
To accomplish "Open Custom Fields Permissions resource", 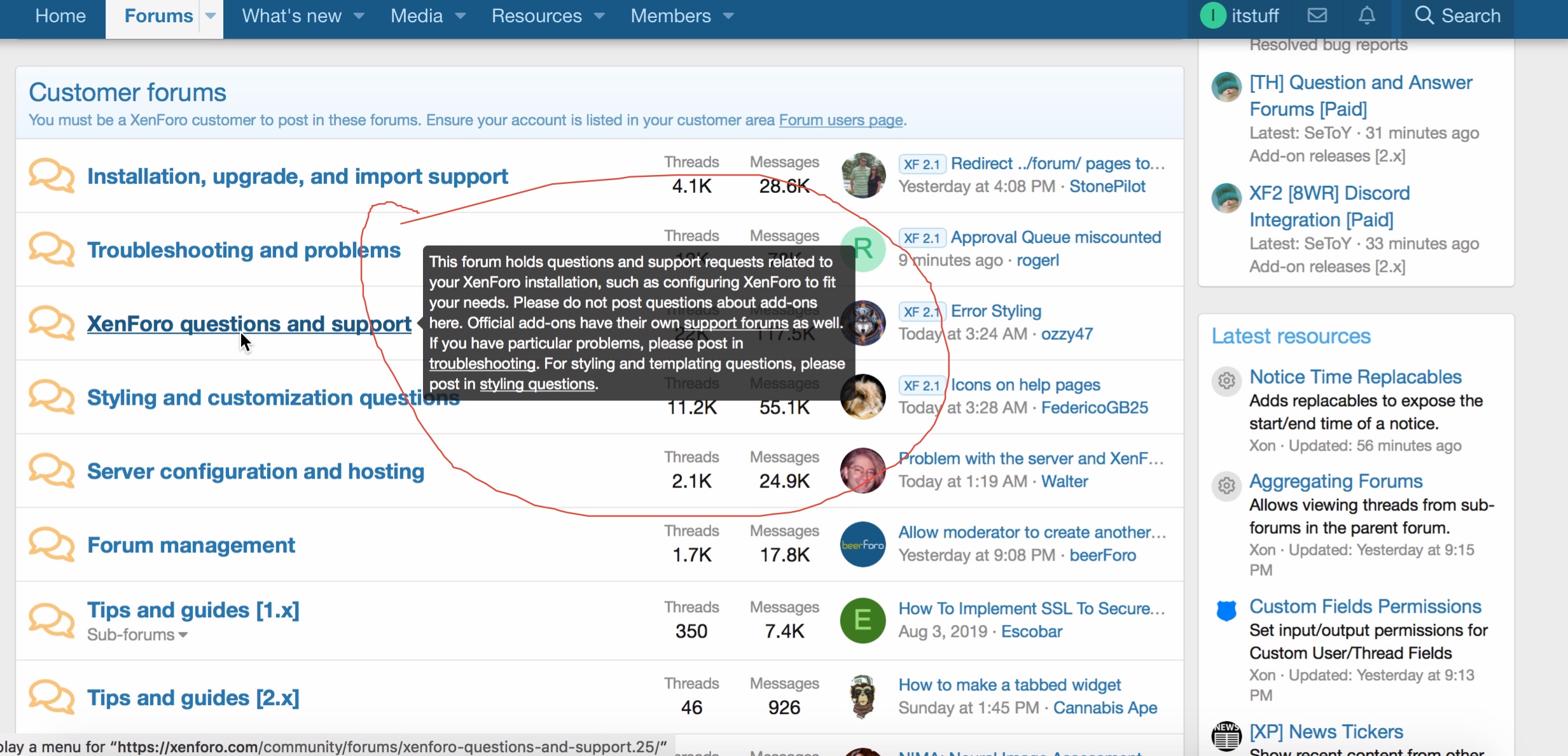I will click(x=1366, y=606).
